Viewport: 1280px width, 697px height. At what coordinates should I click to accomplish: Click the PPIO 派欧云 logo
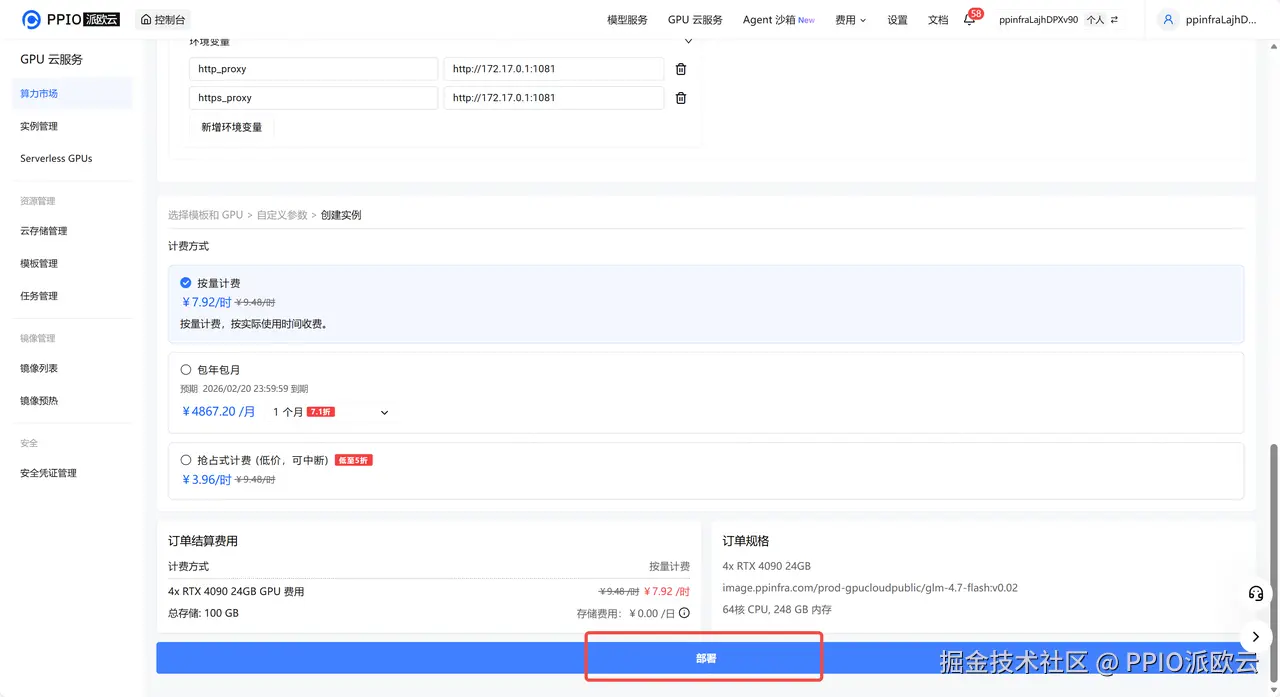[71, 19]
